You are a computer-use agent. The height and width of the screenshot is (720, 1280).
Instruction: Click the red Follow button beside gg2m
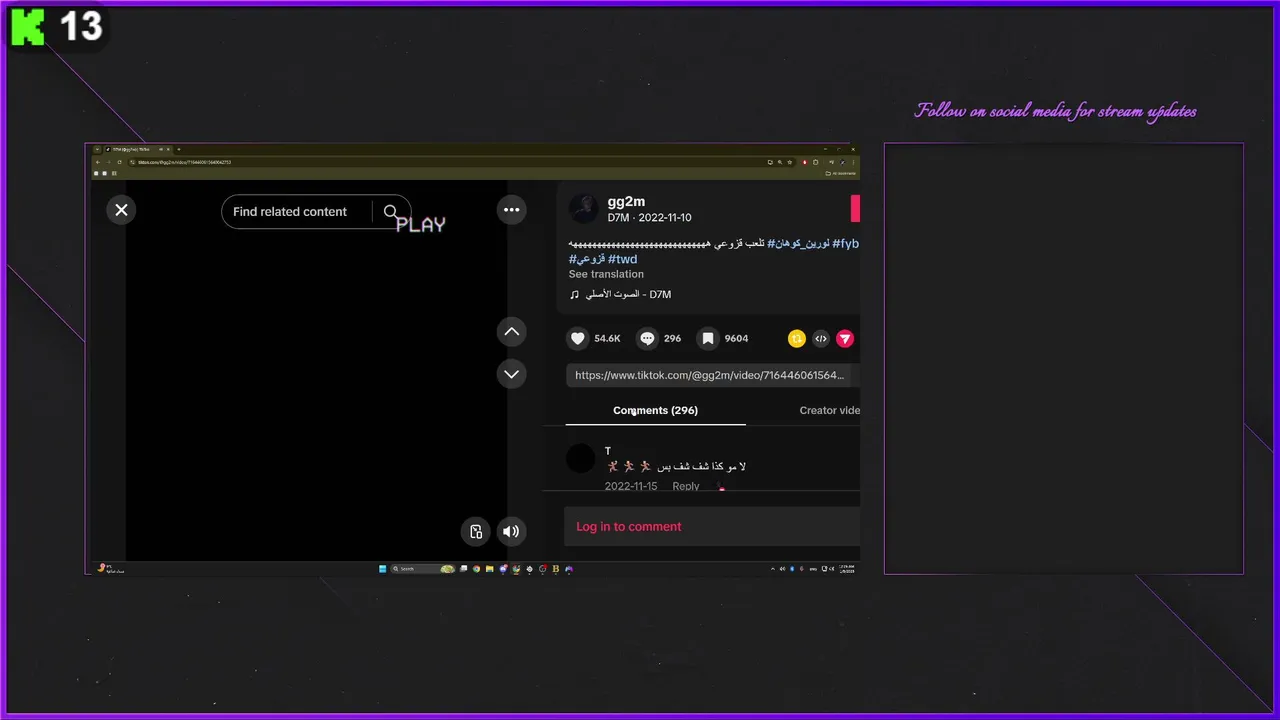855,208
